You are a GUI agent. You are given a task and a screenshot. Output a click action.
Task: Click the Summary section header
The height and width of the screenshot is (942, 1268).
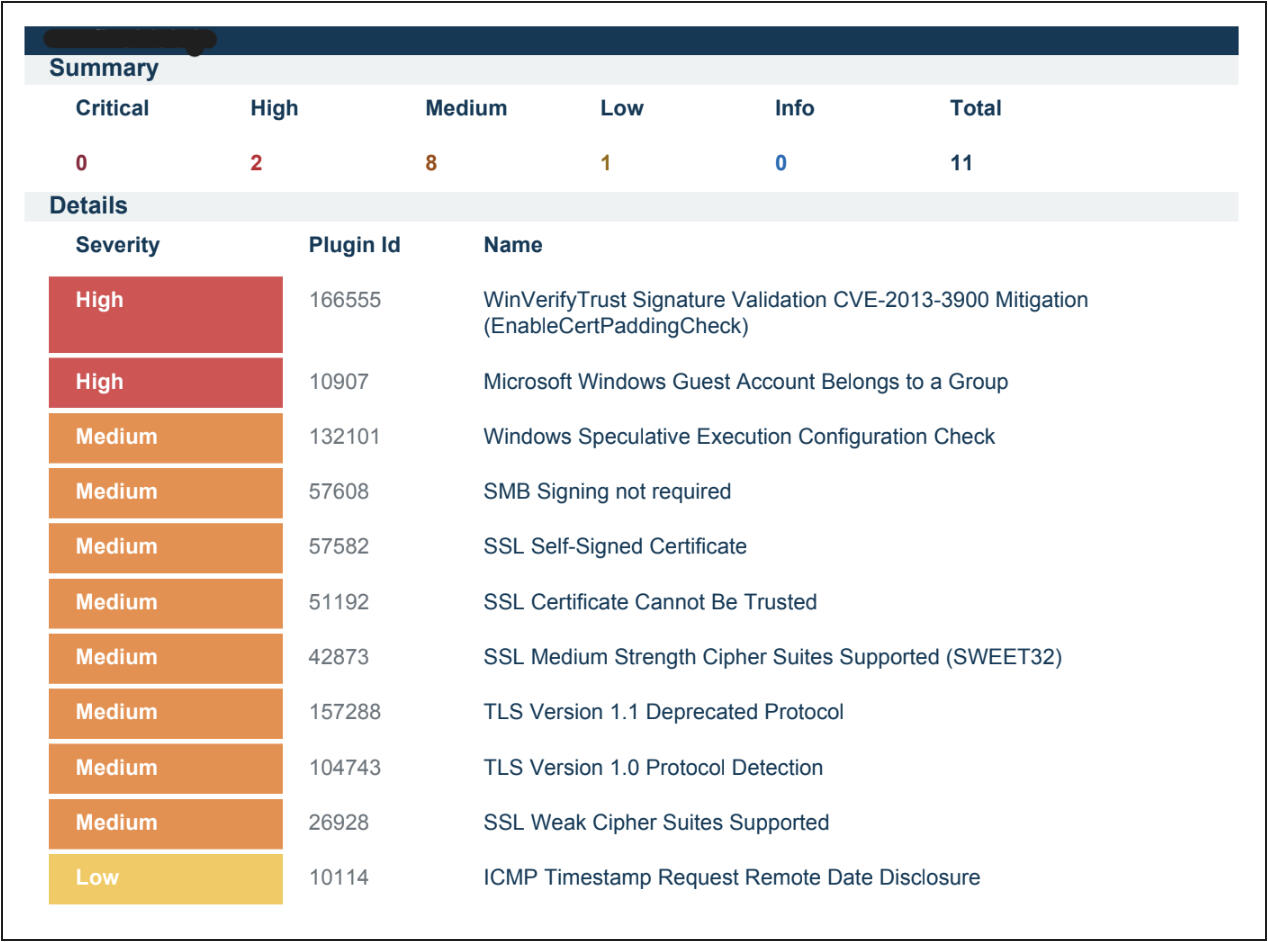click(104, 69)
